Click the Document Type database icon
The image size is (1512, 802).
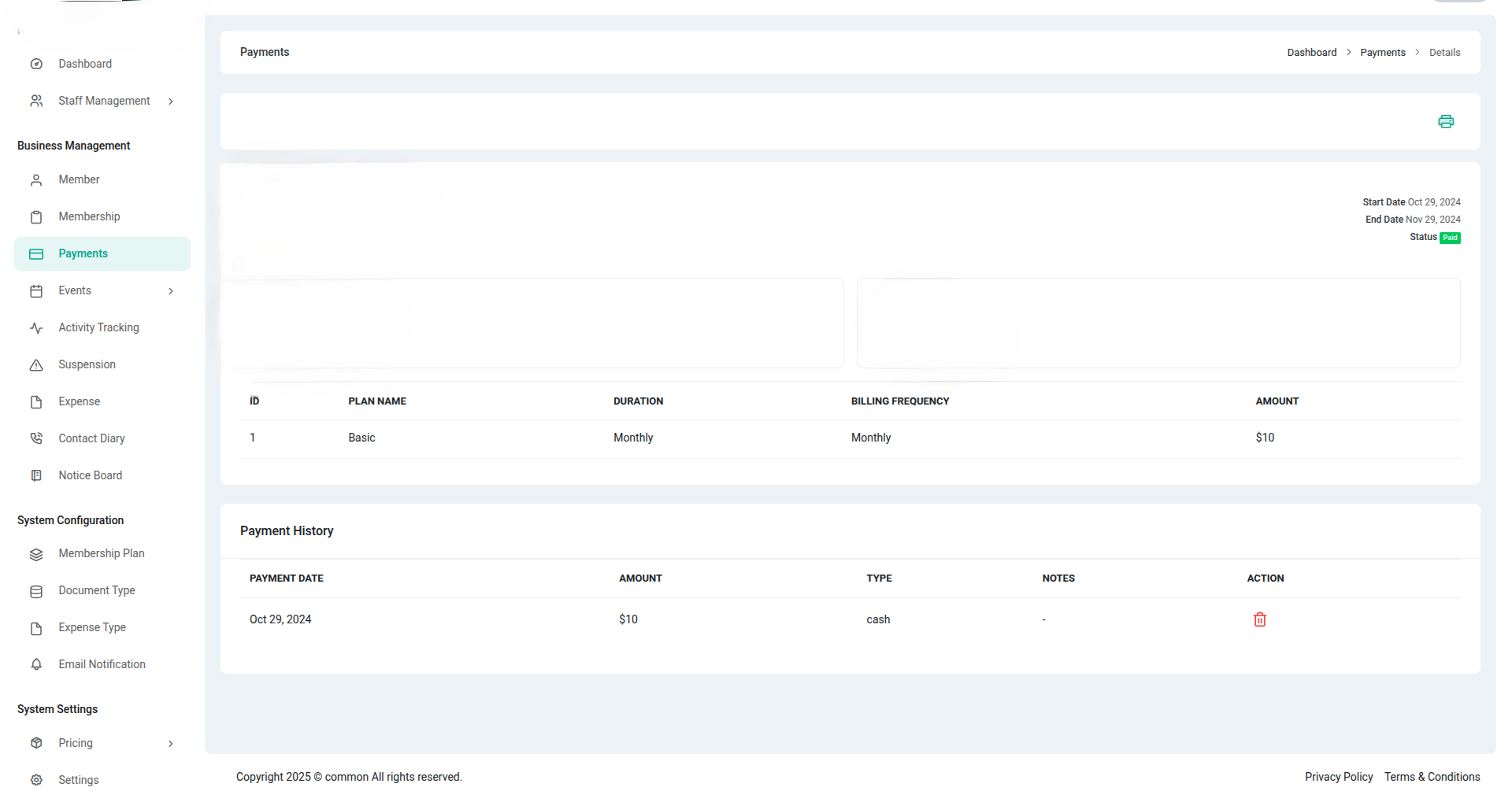(x=36, y=591)
